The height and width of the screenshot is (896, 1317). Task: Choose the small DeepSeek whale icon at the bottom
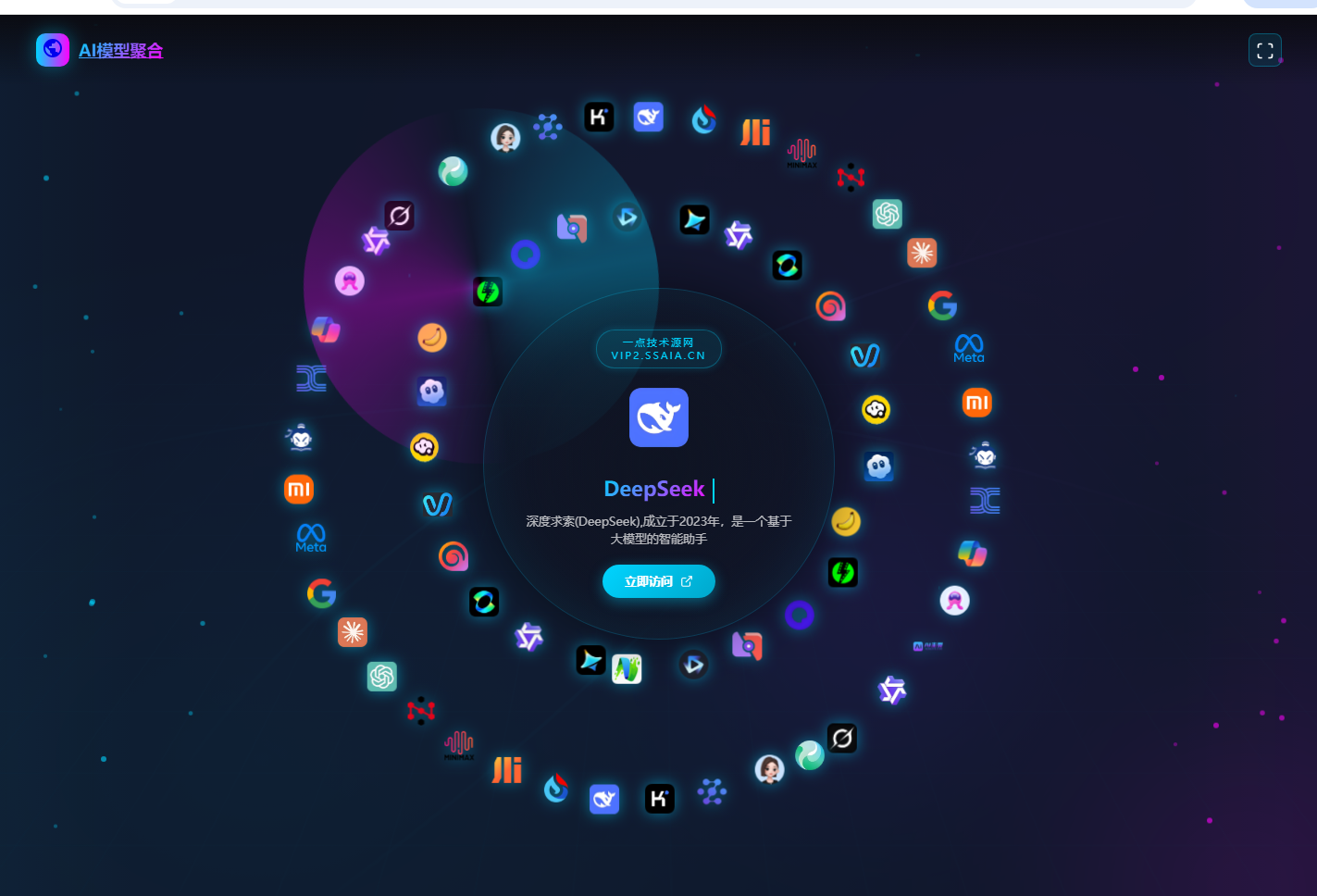click(604, 799)
